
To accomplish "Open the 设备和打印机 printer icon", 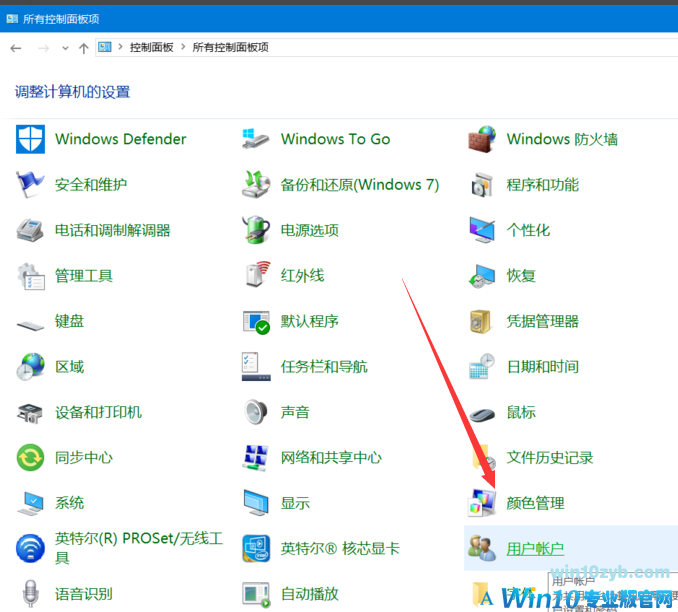I will click(x=30, y=413).
